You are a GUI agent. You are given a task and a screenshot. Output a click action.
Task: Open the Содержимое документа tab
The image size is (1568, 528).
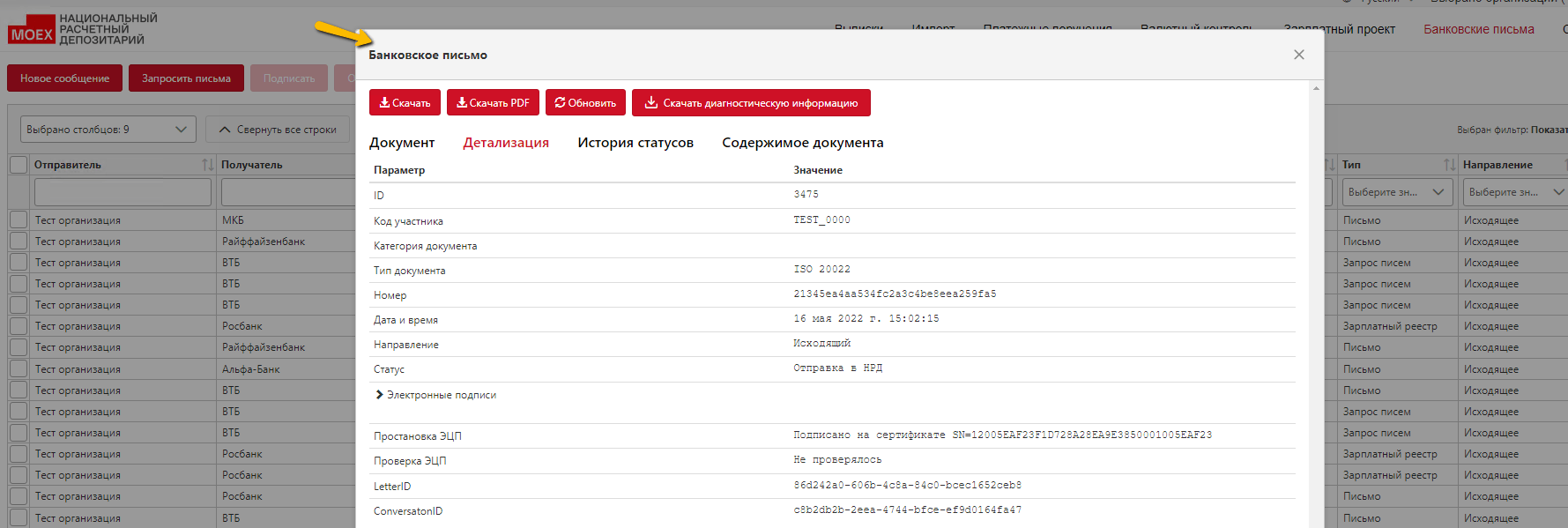click(803, 143)
